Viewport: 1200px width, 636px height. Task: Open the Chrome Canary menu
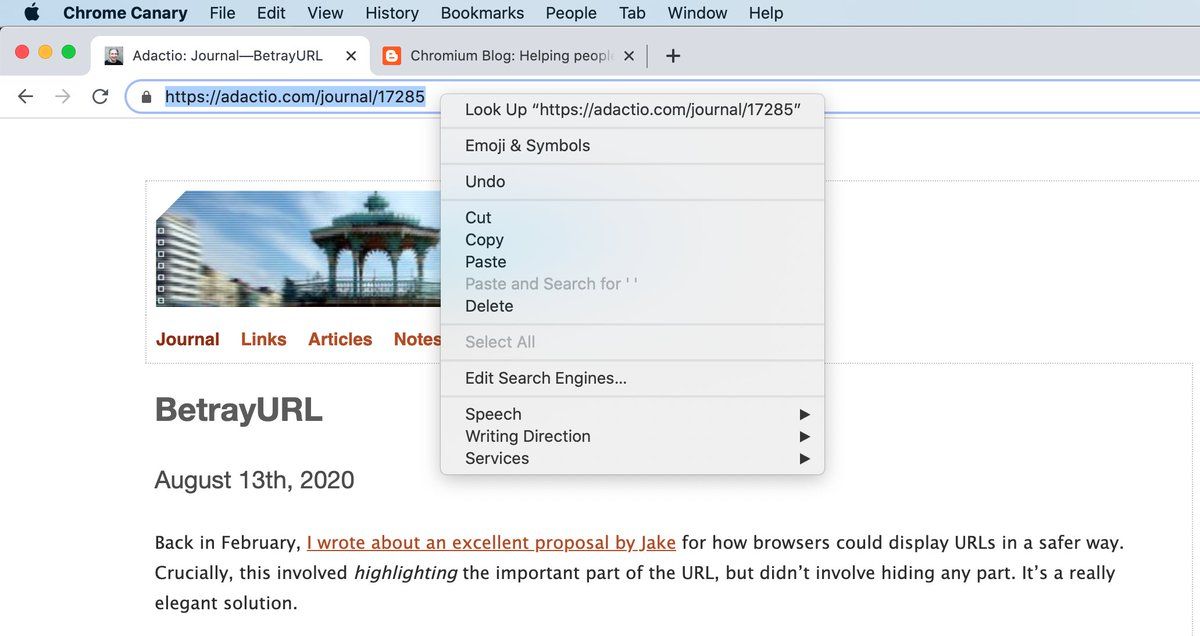click(x=125, y=13)
